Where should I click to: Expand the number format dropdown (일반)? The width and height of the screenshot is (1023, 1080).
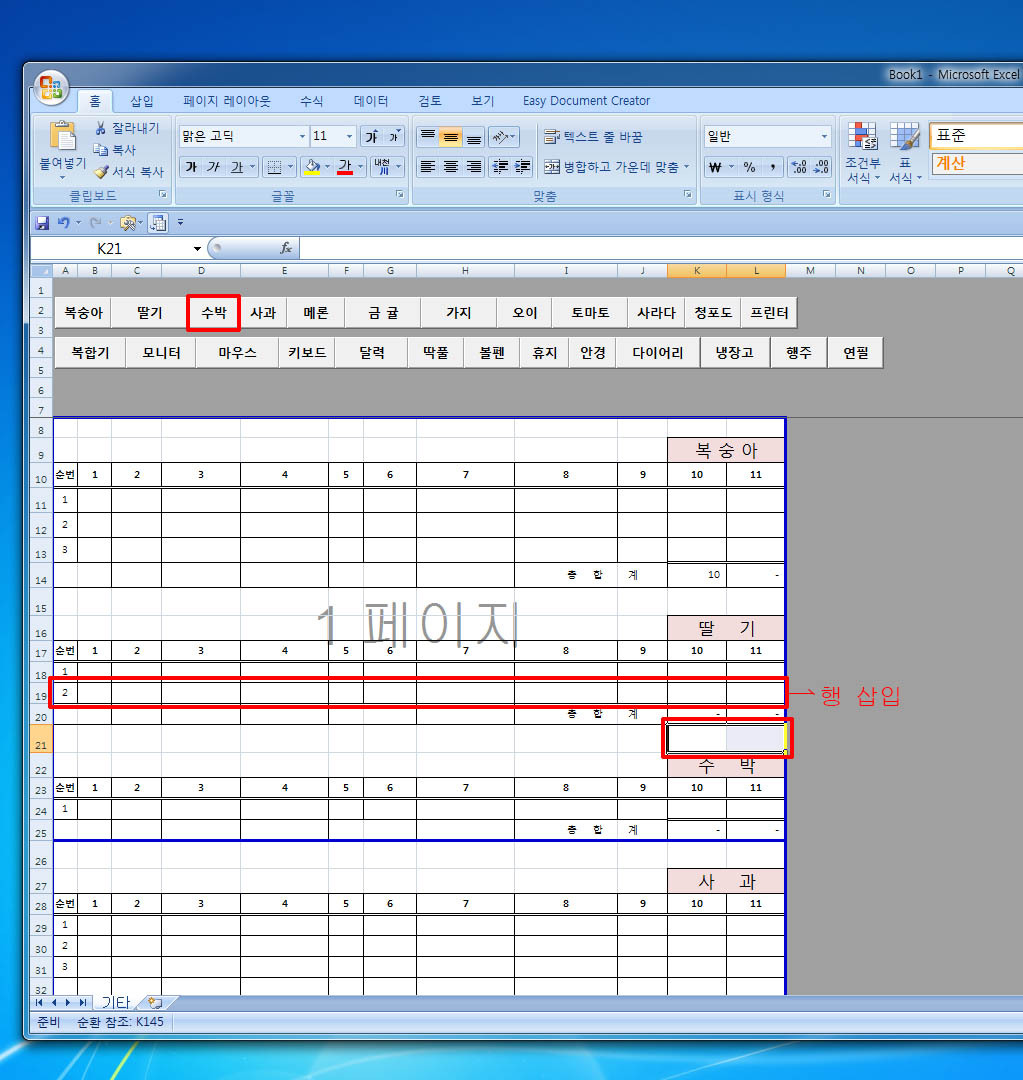click(824, 137)
